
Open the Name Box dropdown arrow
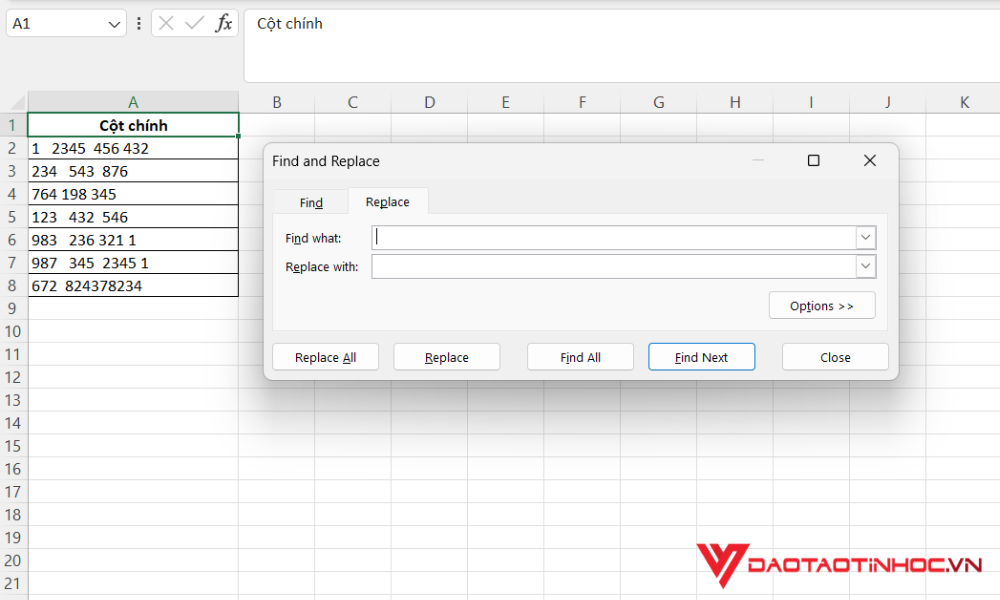pos(114,22)
